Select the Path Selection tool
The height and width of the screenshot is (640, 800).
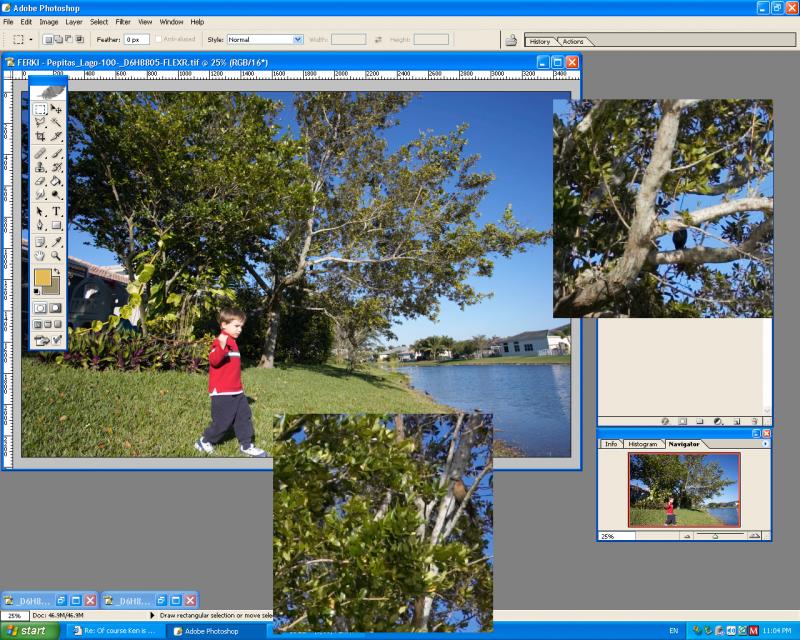pyautogui.click(x=40, y=211)
